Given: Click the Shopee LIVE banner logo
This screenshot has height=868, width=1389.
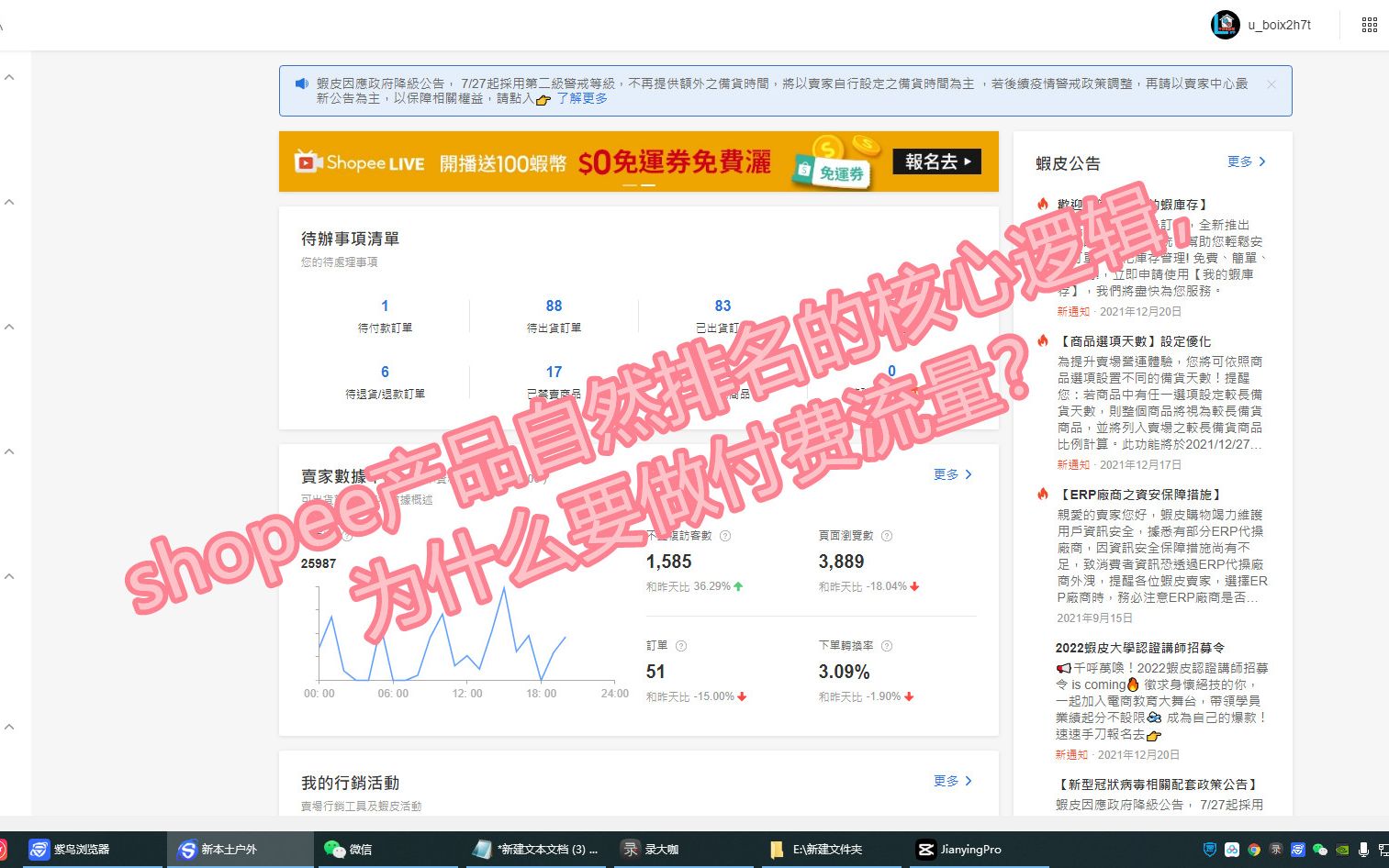Looking at the screenshot, I should 359,162.
